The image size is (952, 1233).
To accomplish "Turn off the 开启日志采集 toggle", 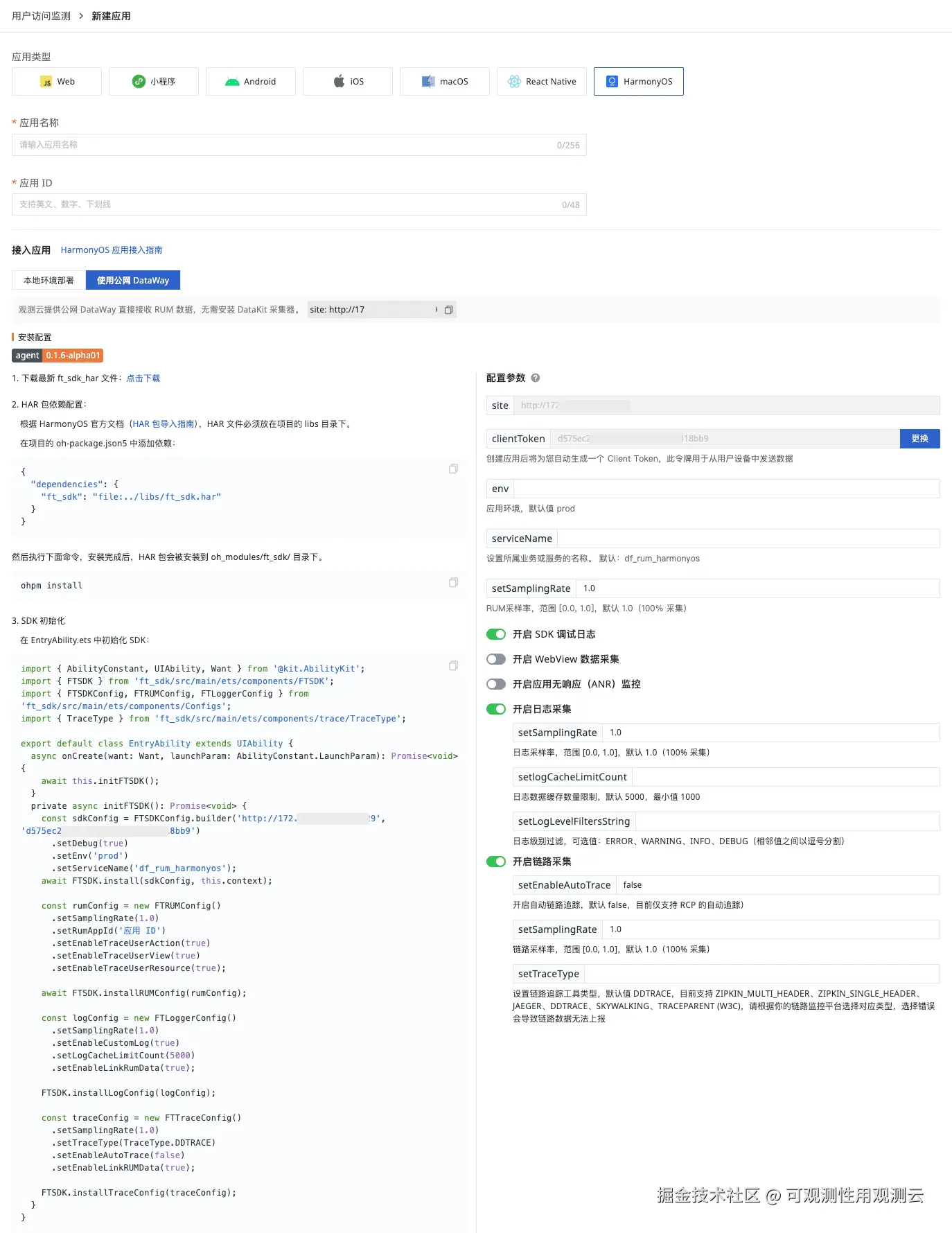I will (496, 709).
